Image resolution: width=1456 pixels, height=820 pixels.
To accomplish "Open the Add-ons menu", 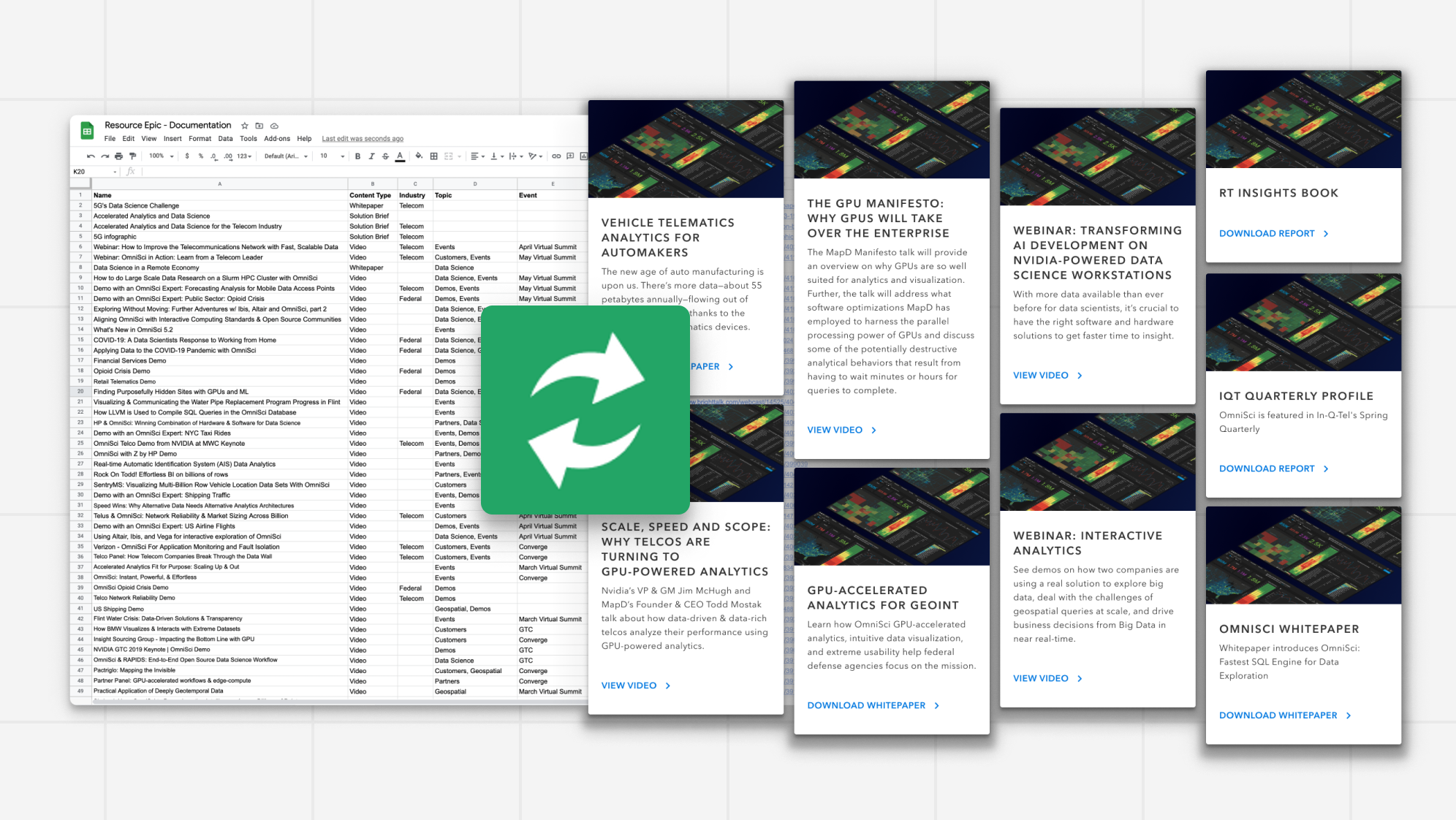I will click(x=277, y=139).
